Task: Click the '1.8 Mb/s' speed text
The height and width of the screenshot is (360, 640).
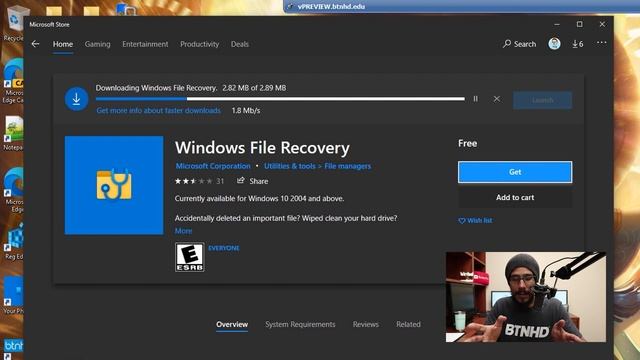Action: 246,111
